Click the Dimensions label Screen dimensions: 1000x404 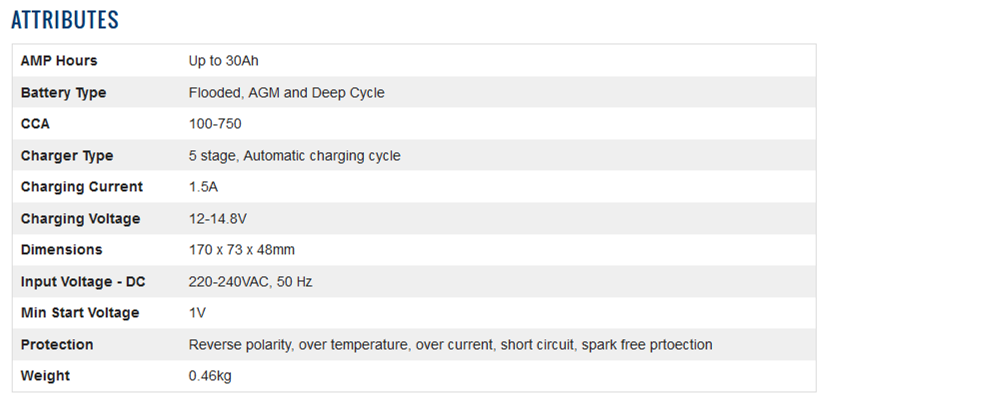click(x=61, y=250)
